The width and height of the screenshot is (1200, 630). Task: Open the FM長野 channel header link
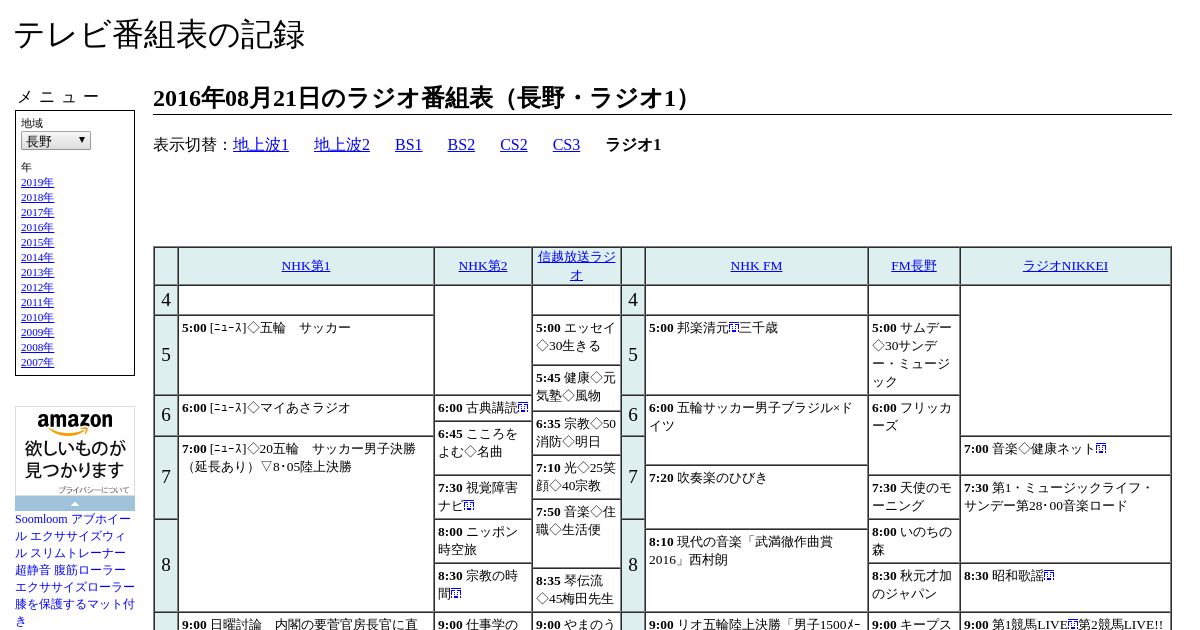click(x=914, y=266)
